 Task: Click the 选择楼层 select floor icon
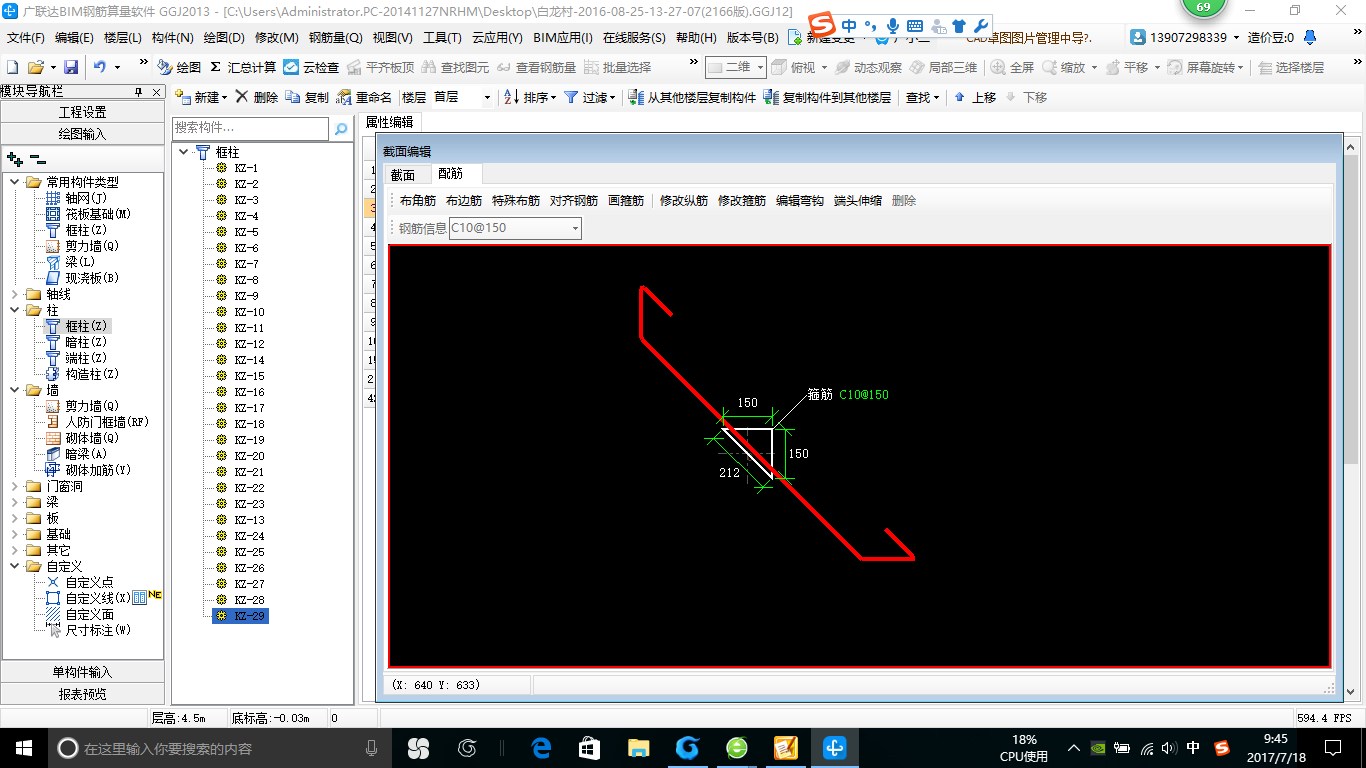[x=1265, y=67]
